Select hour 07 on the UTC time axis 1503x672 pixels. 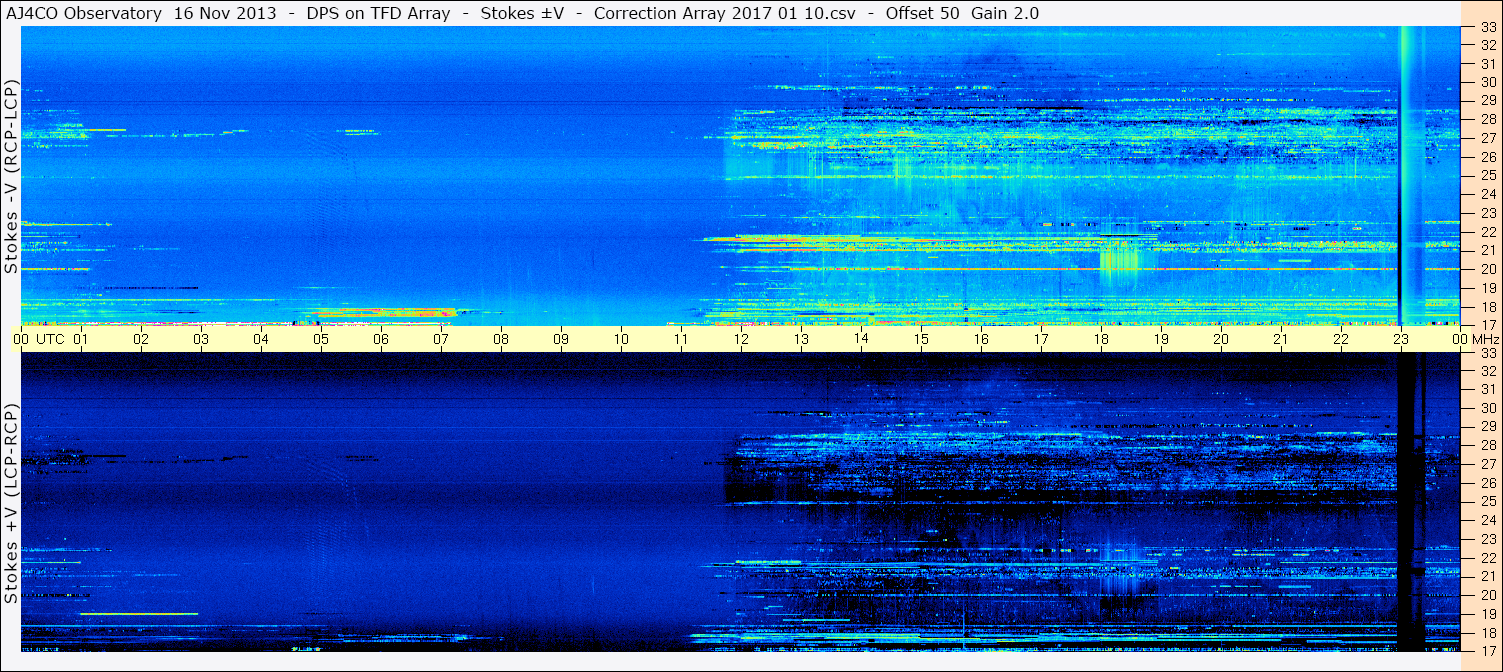441,339
